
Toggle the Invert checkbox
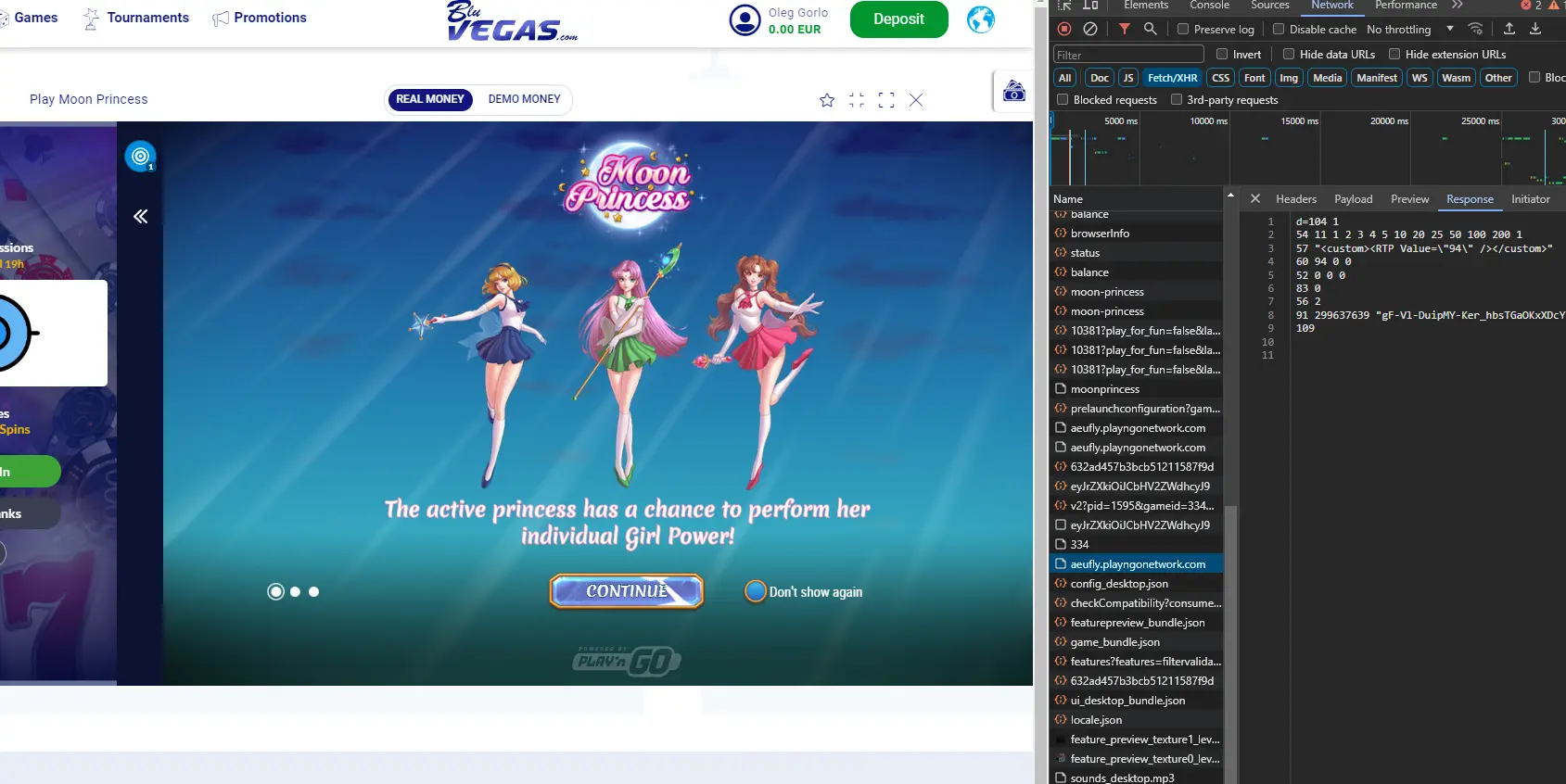pos(1222,54)
